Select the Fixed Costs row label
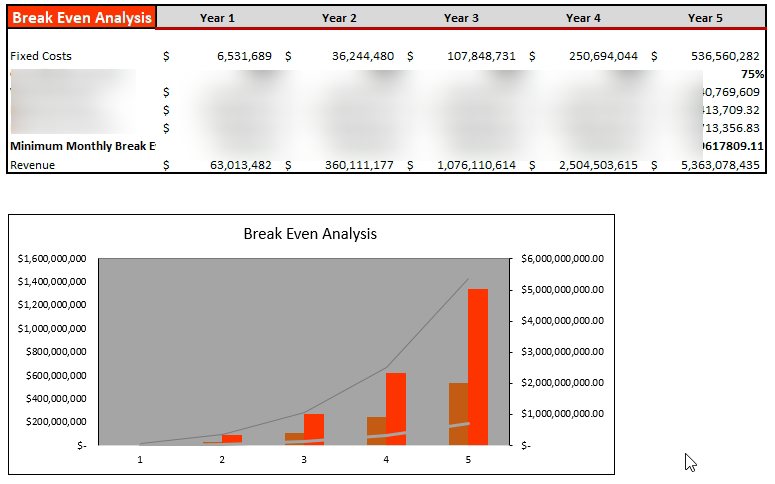The height and width of the screenshot is (484, 775). click(41, 56)
